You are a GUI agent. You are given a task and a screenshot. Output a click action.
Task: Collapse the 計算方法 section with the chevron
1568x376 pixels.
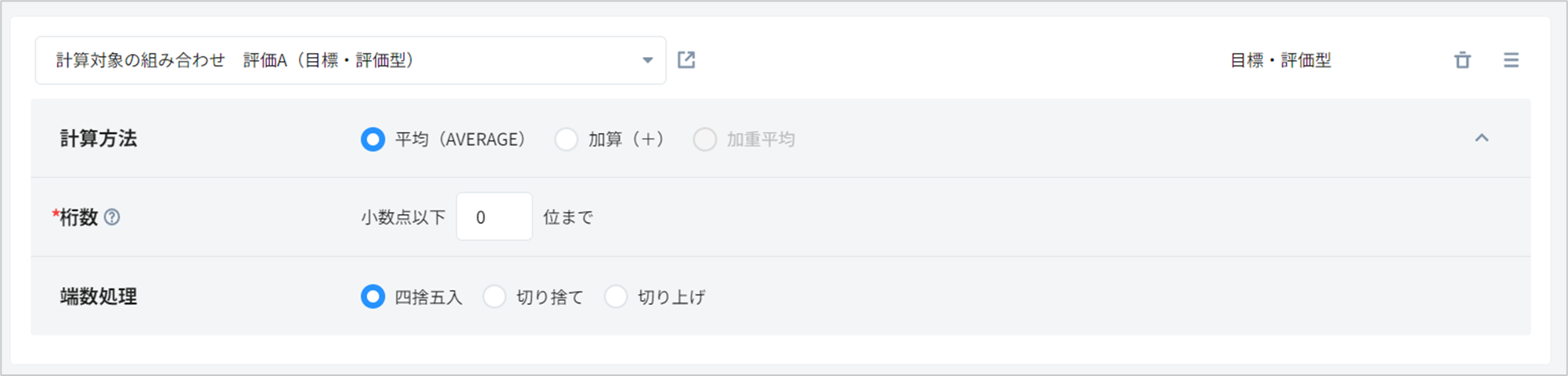coord(1481,138)
